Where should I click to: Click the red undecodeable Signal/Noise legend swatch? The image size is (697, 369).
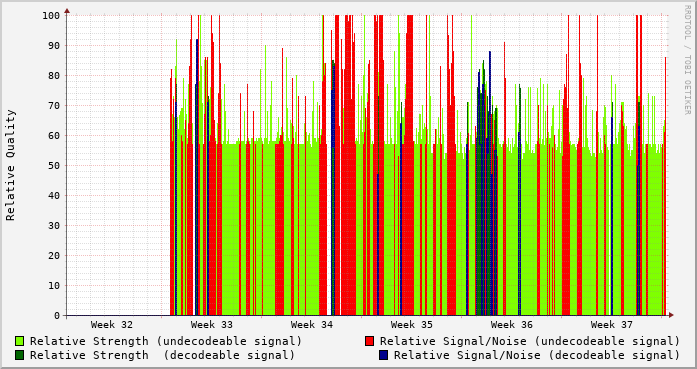[x=369, y=341]
